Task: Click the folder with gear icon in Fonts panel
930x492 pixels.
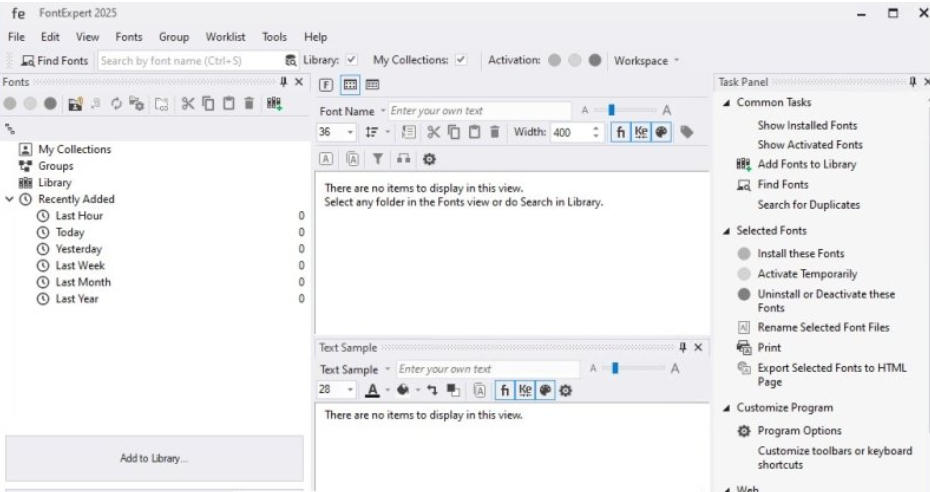Action: (x=136, y=104)
